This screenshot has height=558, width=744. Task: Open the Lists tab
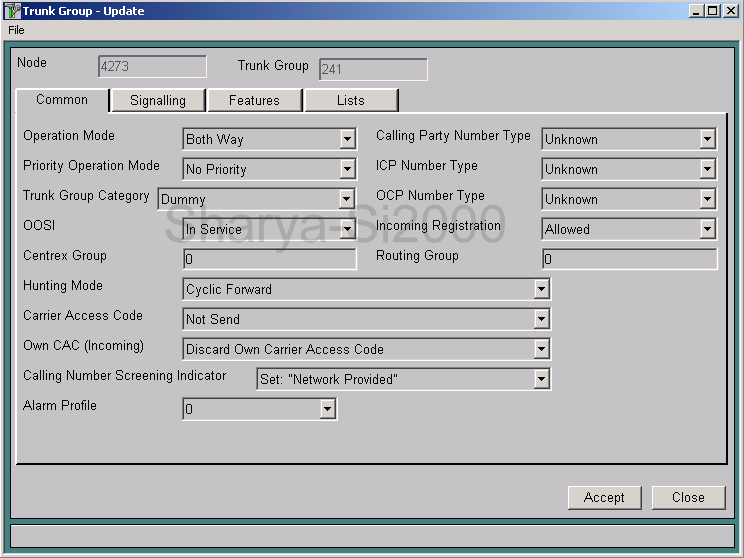[351, 100]
